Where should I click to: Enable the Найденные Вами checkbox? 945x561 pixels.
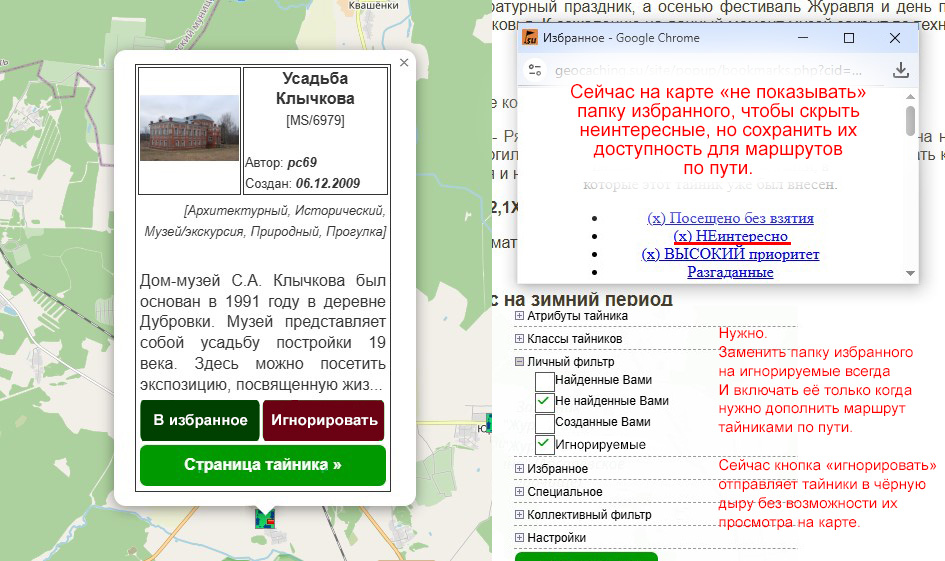point(544,381)
